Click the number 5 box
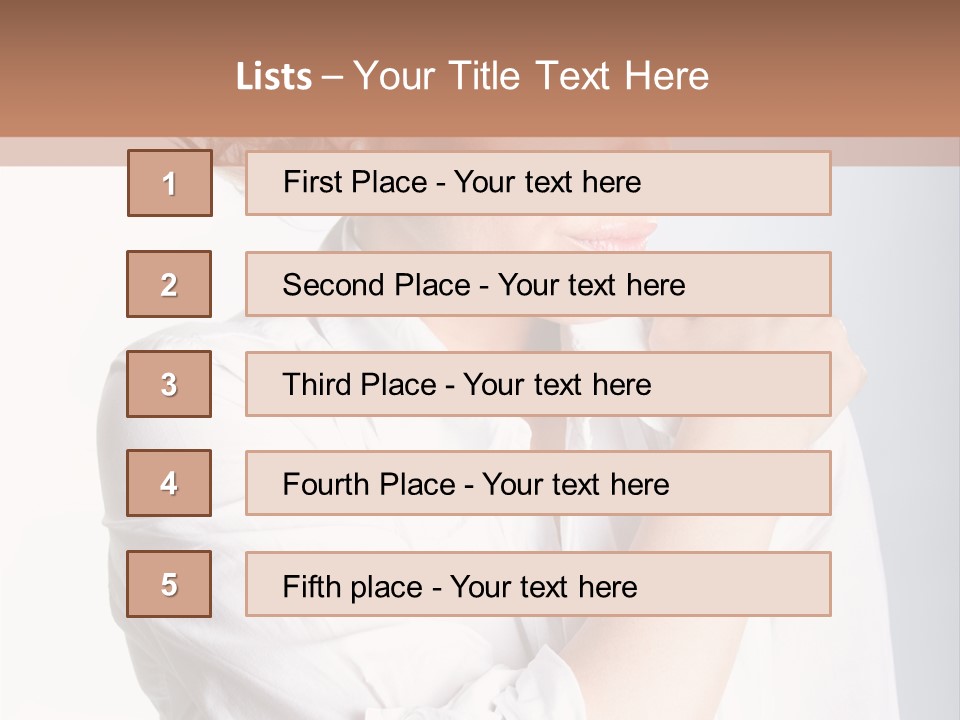Image resolution: width=960 pixels, height=720 pixels. point(169,584)
